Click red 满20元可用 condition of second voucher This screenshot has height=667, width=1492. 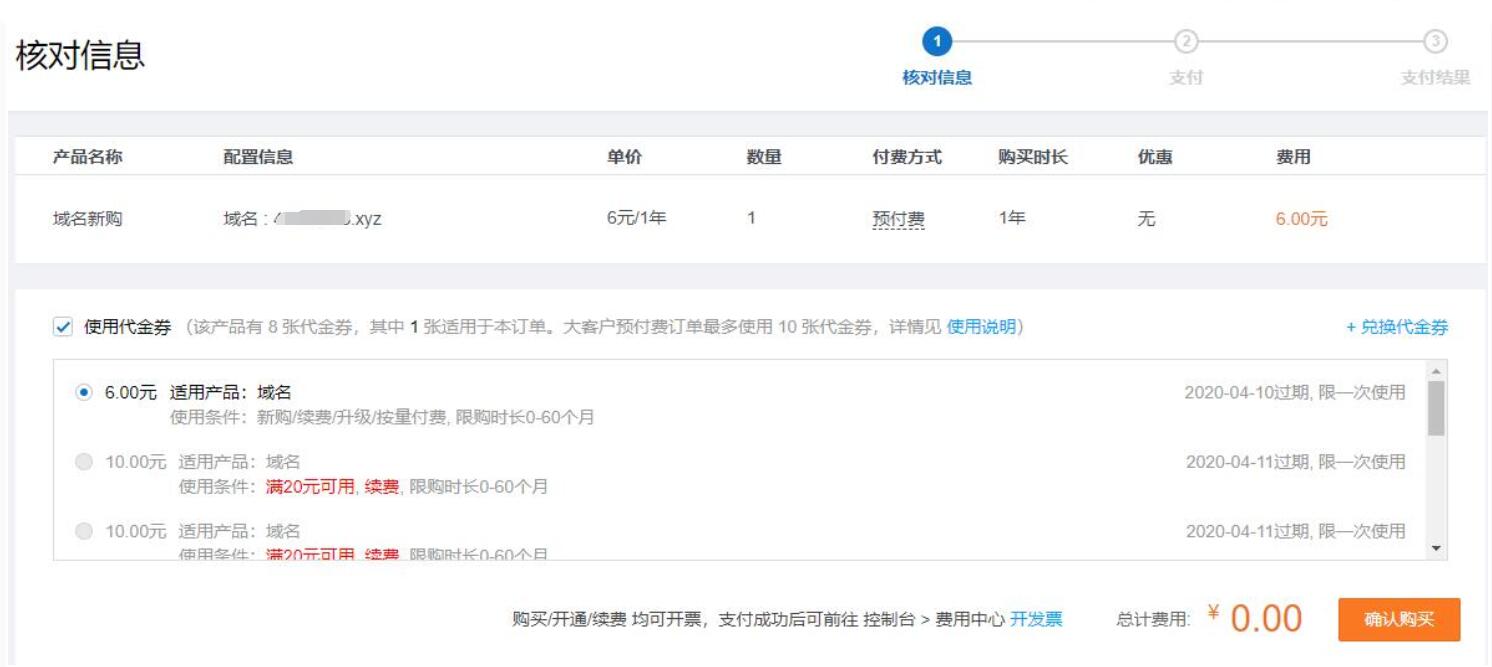coord(310,487)
